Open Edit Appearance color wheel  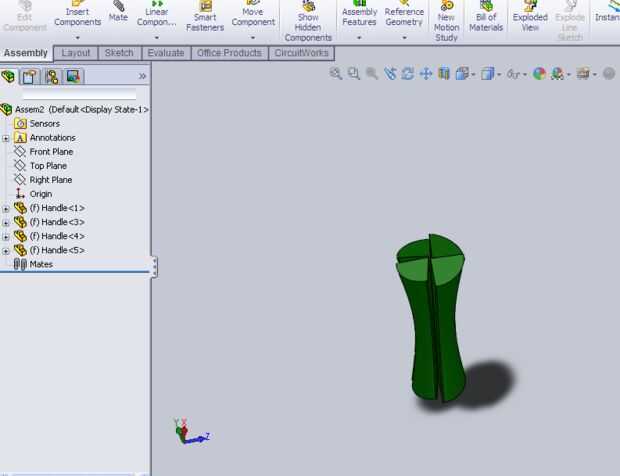pos(539,74)
